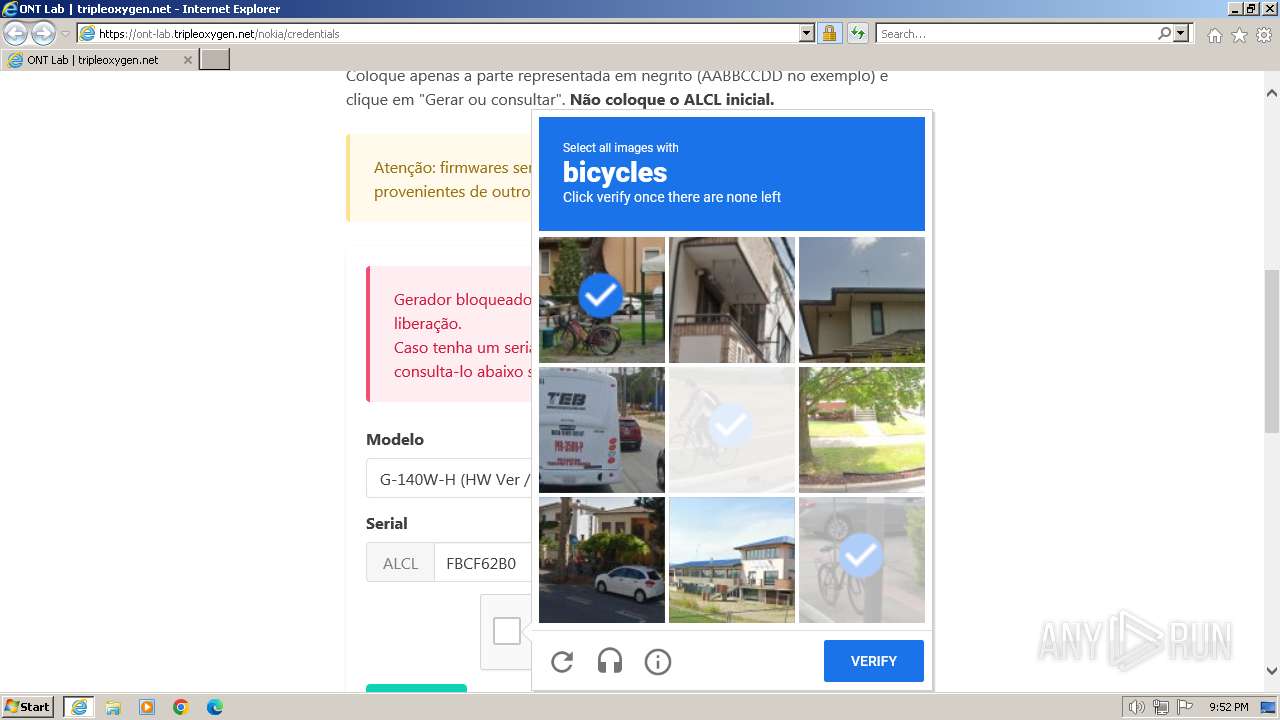This screenshot has height=720, width=1280.
Task: Select the white car street tile
Action: click(602, 560)
